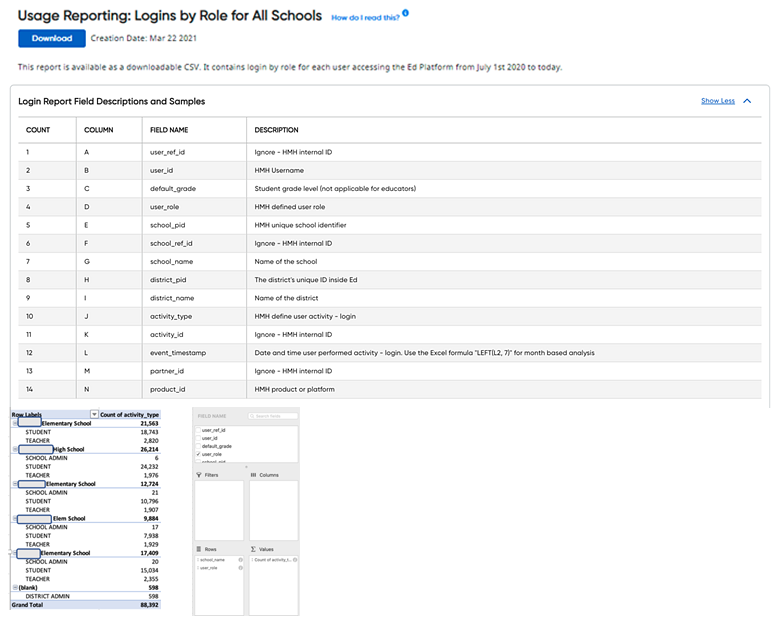This screenshot has height=618, width=776.
Task: Open the Row Labels filter dropdown
Action: point(94,414)
